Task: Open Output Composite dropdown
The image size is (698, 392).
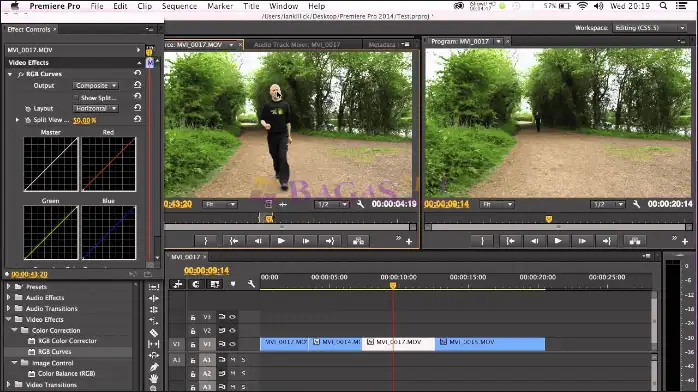Action: click(x=95, y=85)
